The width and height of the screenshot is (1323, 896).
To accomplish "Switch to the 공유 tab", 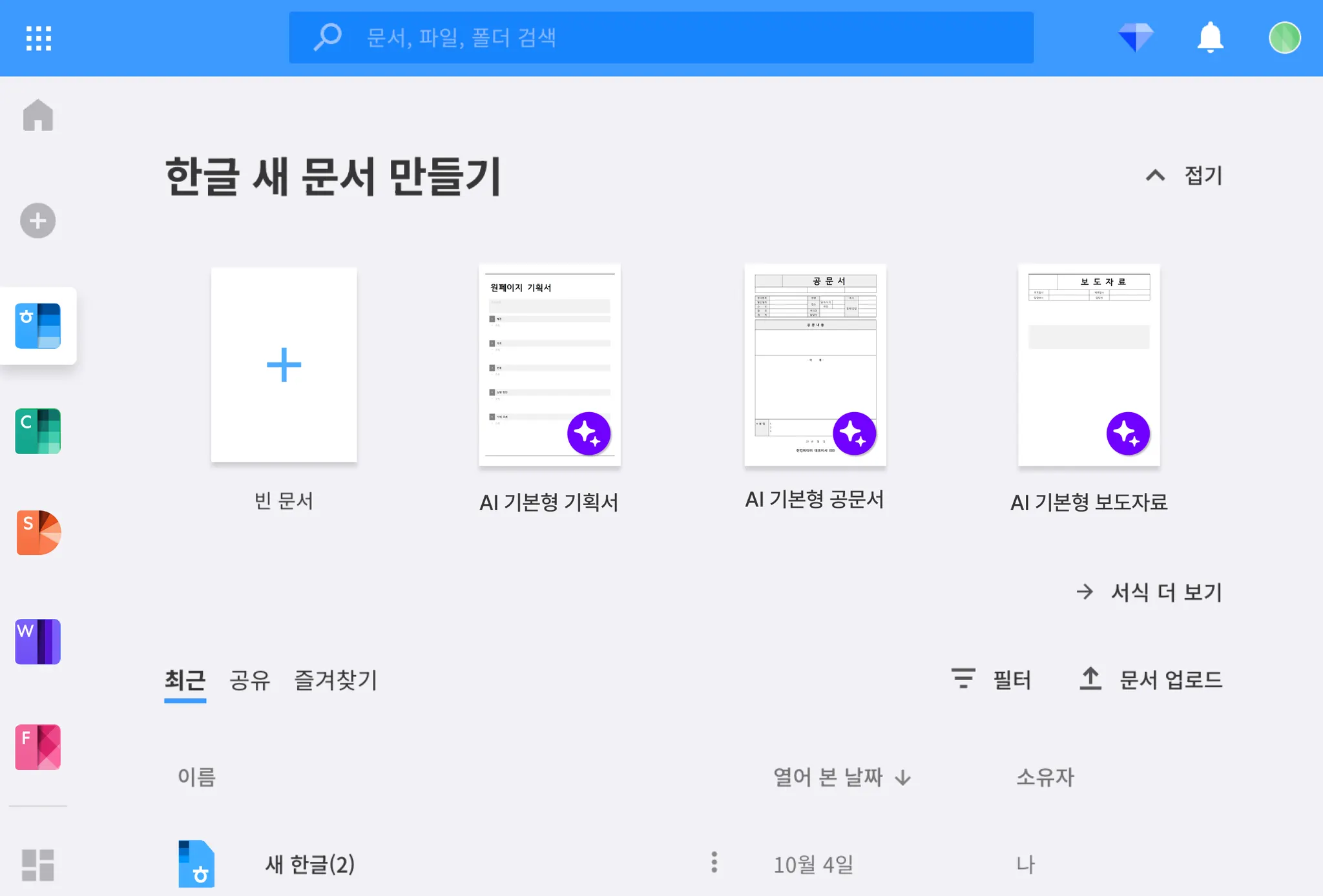I will coord(249,680).
